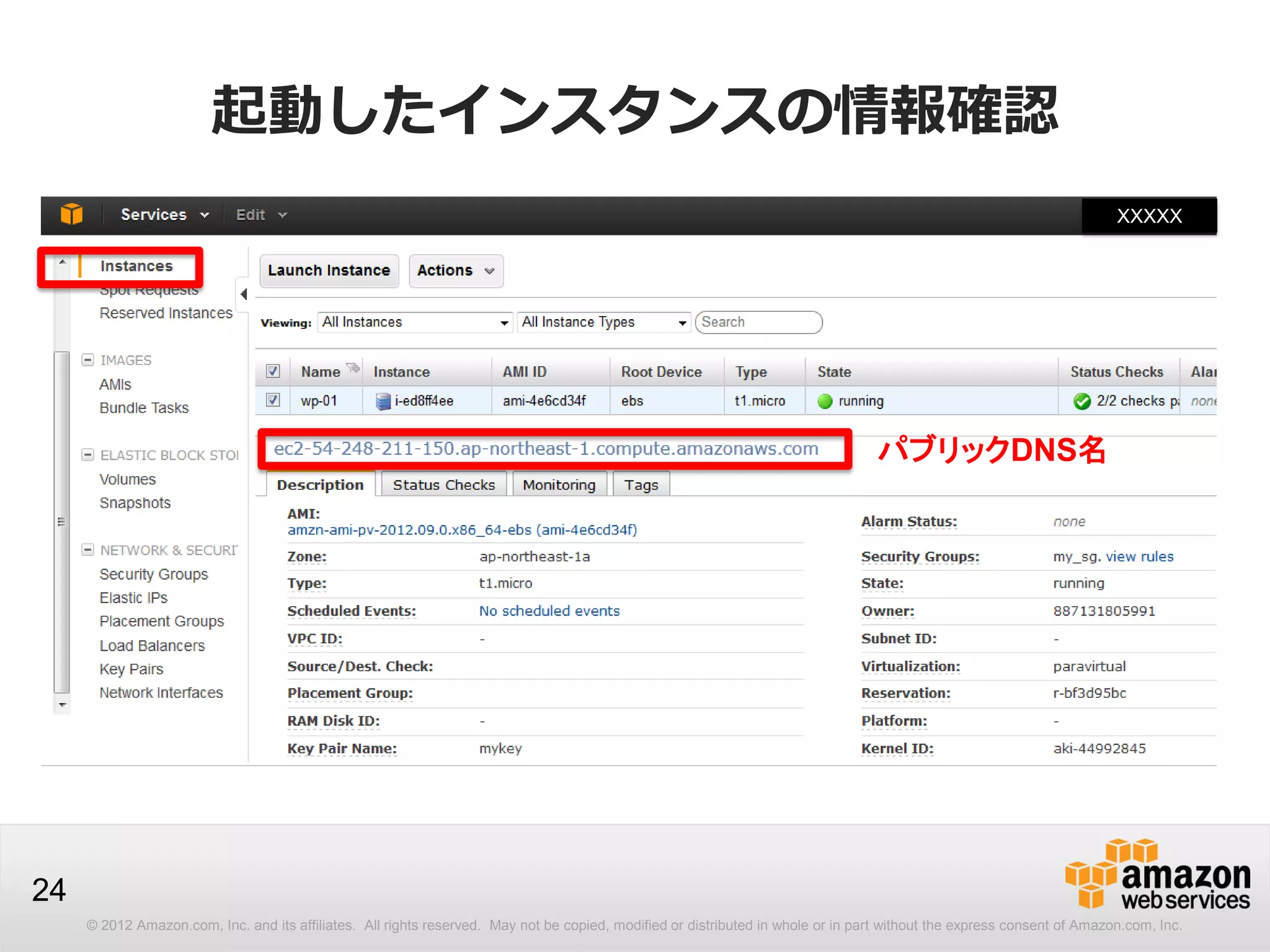Click the sidebar vertical scrollbar thumb
The height and width of the screenshot is (952, 1270).
(62, 522)
